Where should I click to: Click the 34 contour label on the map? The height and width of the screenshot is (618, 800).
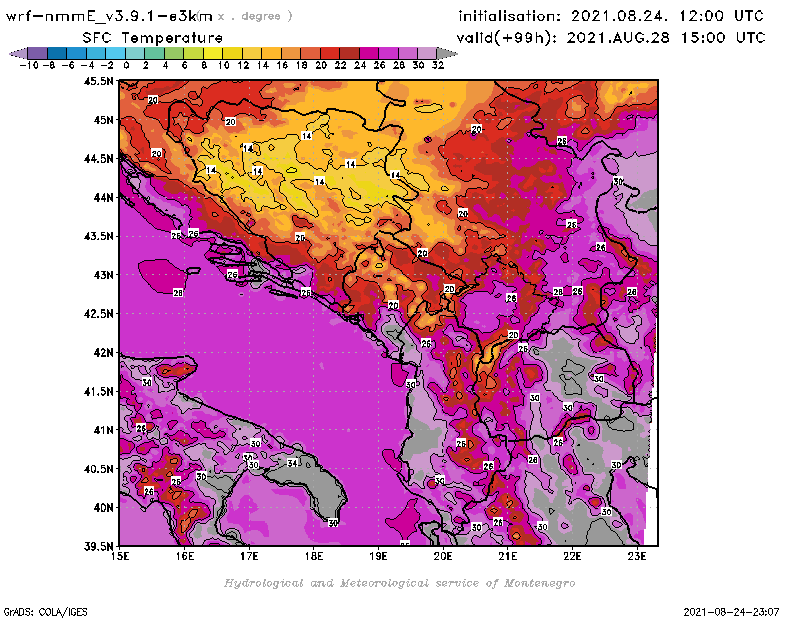(292, 463)
